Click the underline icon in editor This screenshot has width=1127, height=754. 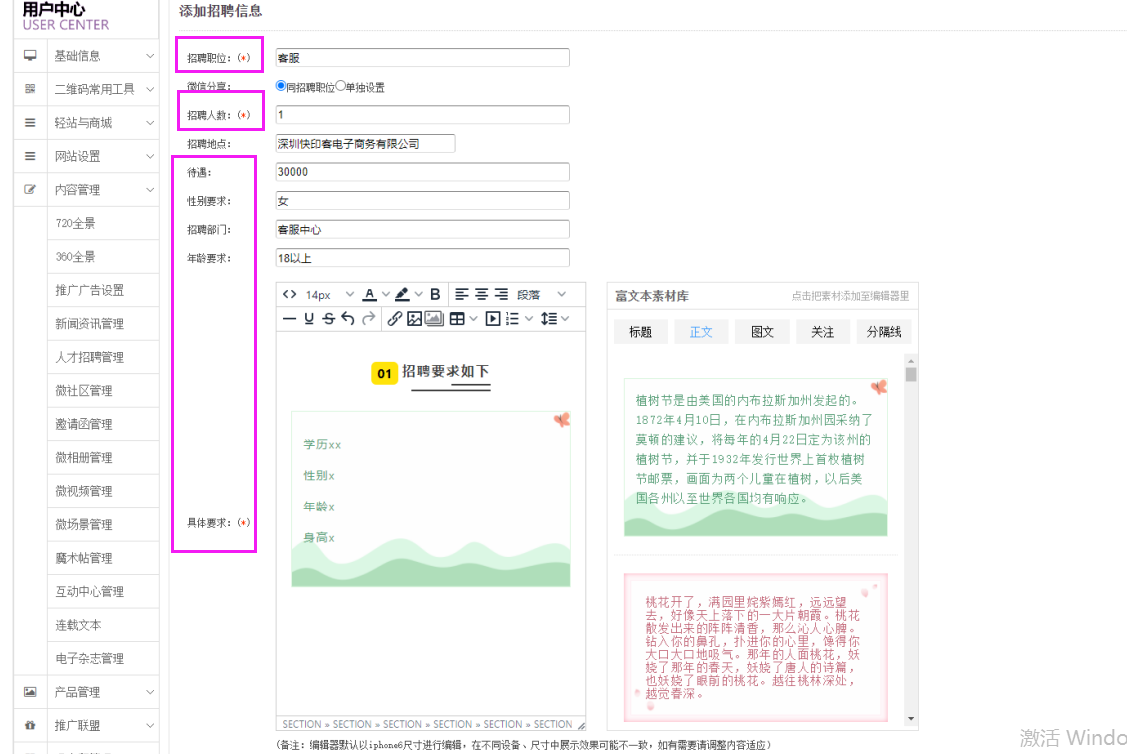point(309,319)
